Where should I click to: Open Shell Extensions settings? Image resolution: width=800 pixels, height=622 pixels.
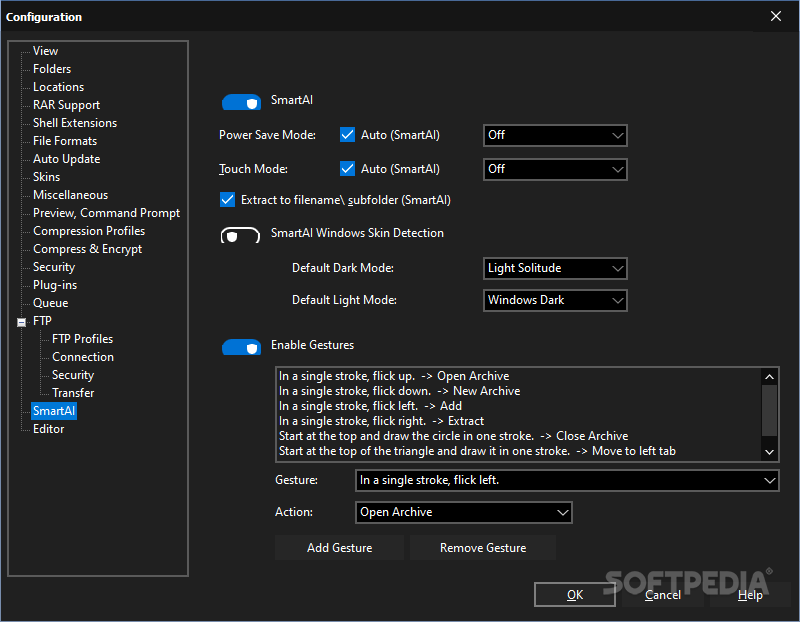(74, 123)
